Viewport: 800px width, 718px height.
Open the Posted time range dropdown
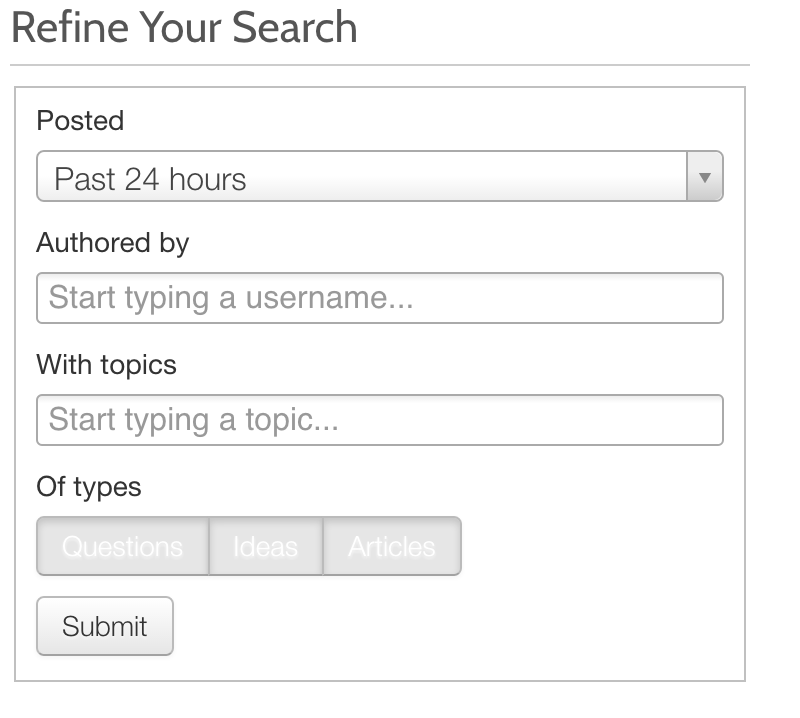(379, 177)
